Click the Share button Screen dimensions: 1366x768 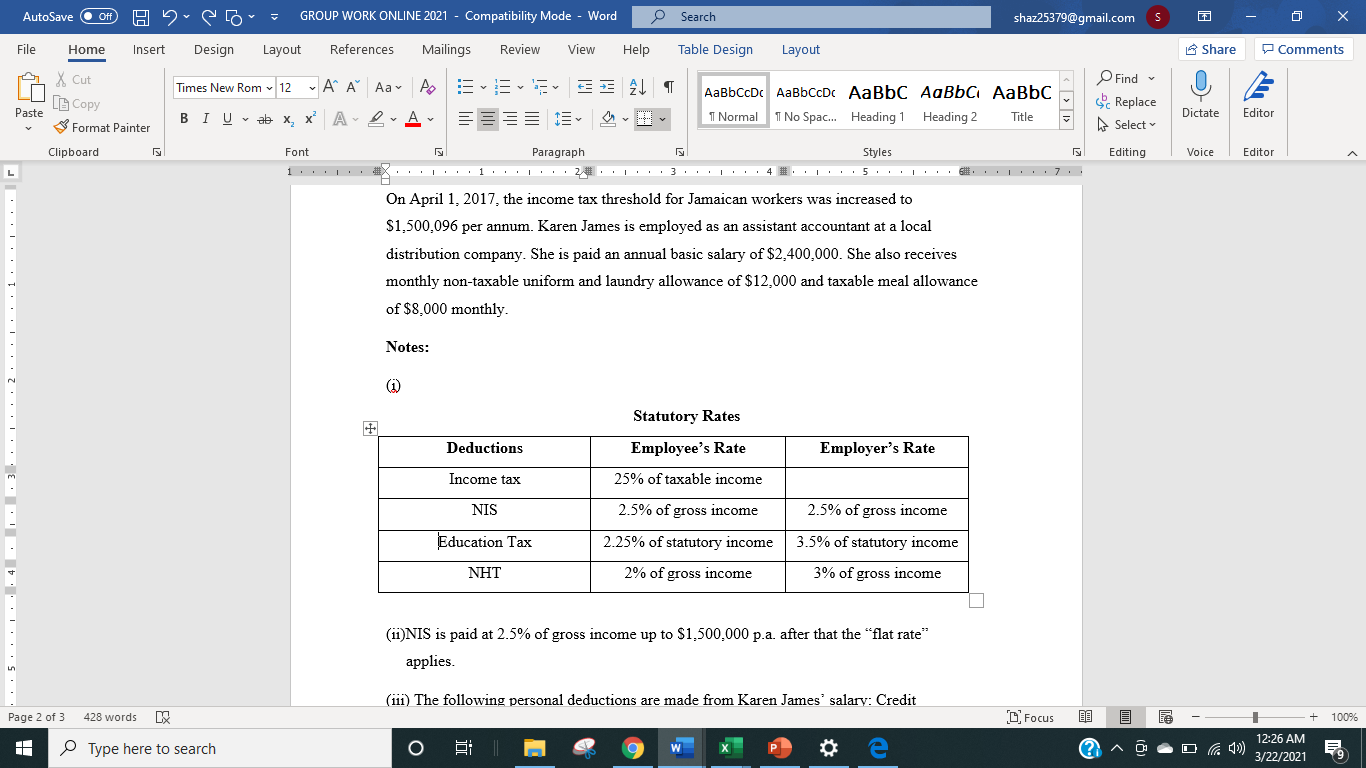(1212, 49)
